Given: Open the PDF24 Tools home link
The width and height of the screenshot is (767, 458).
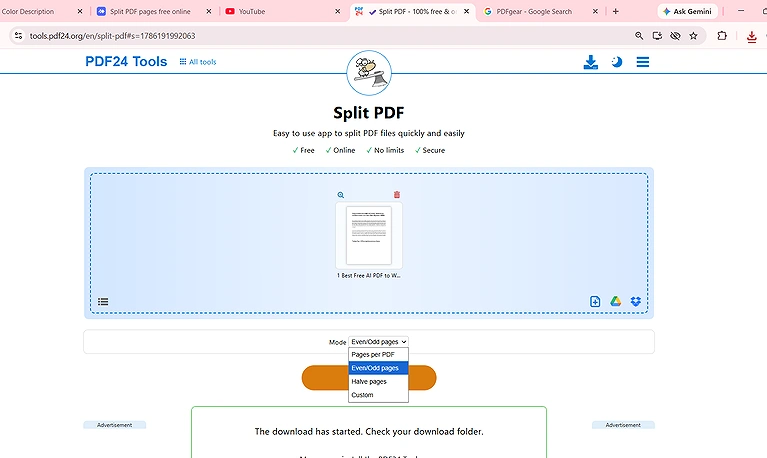Looking at the screenshot, I should coord(126,62).
